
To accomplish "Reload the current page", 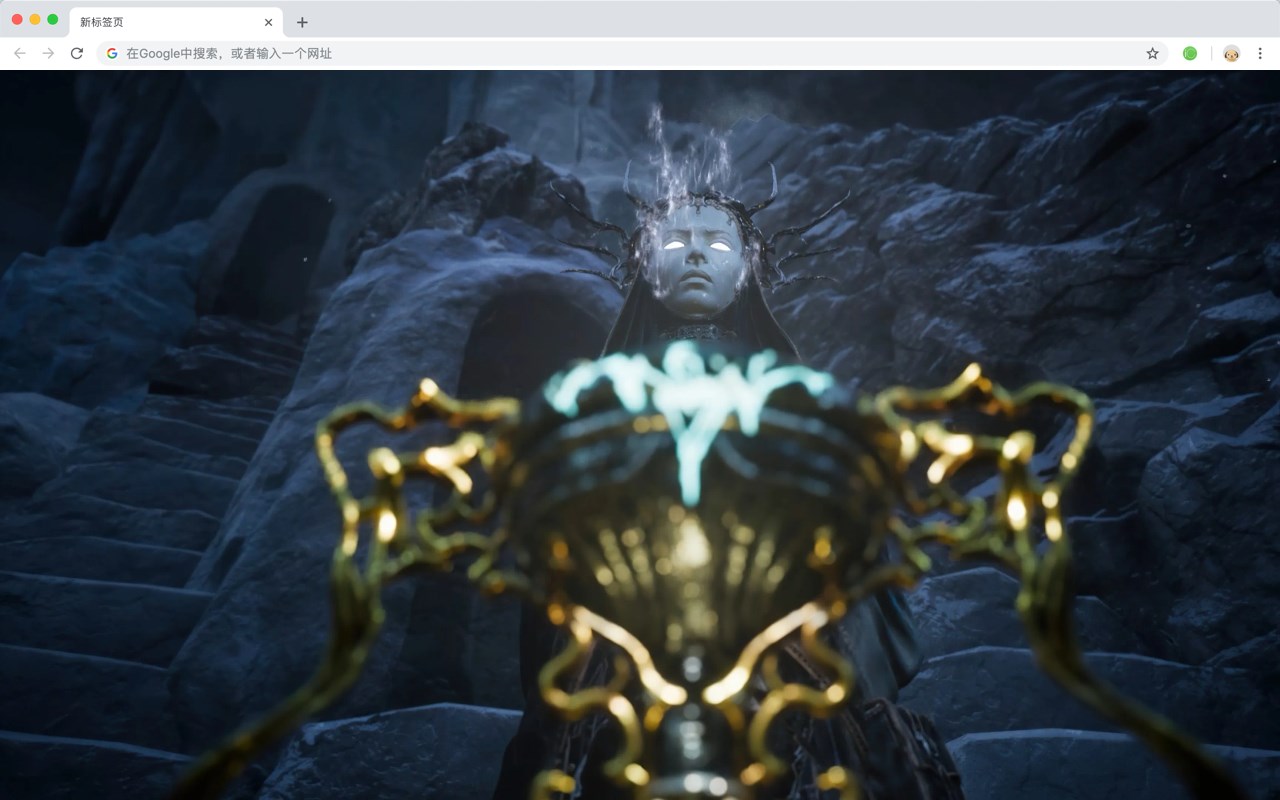I will pos(77,53).
